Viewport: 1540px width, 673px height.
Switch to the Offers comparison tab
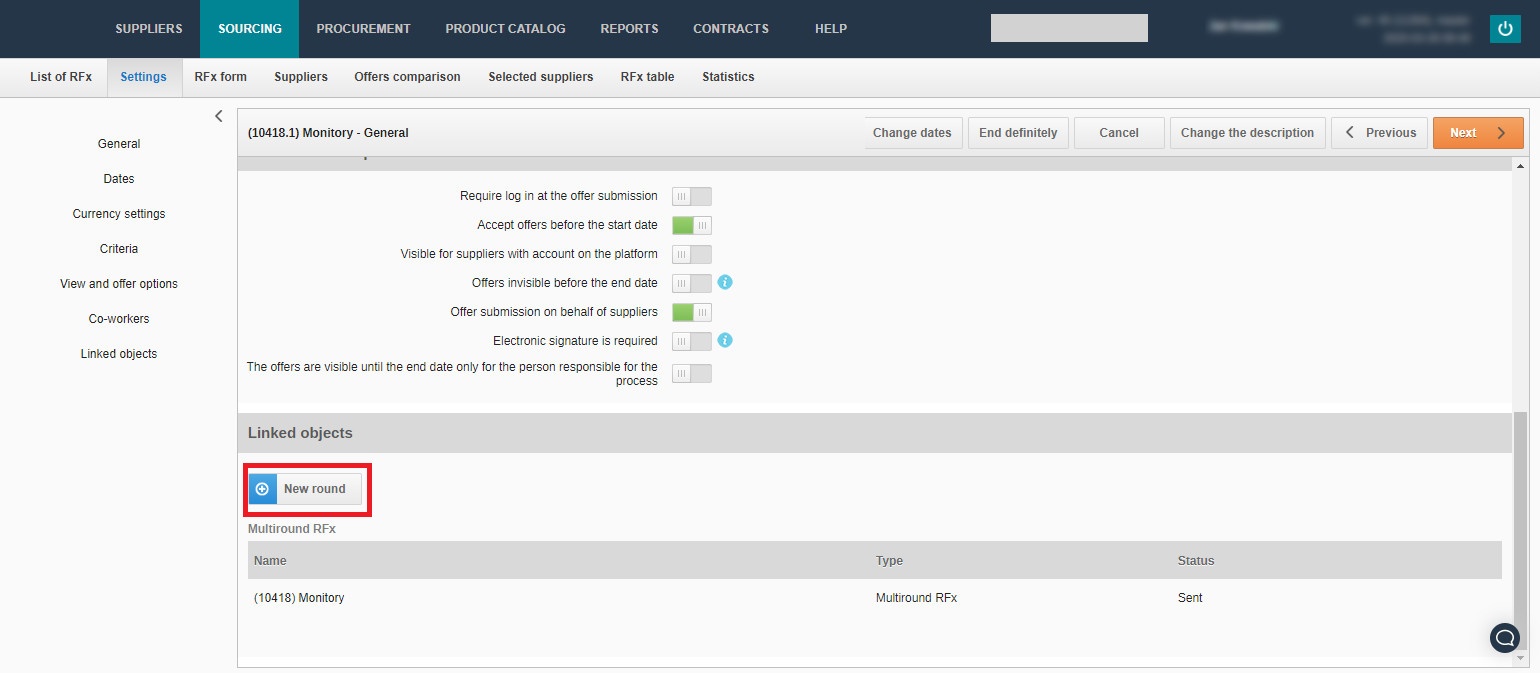[x=407, y=77]
